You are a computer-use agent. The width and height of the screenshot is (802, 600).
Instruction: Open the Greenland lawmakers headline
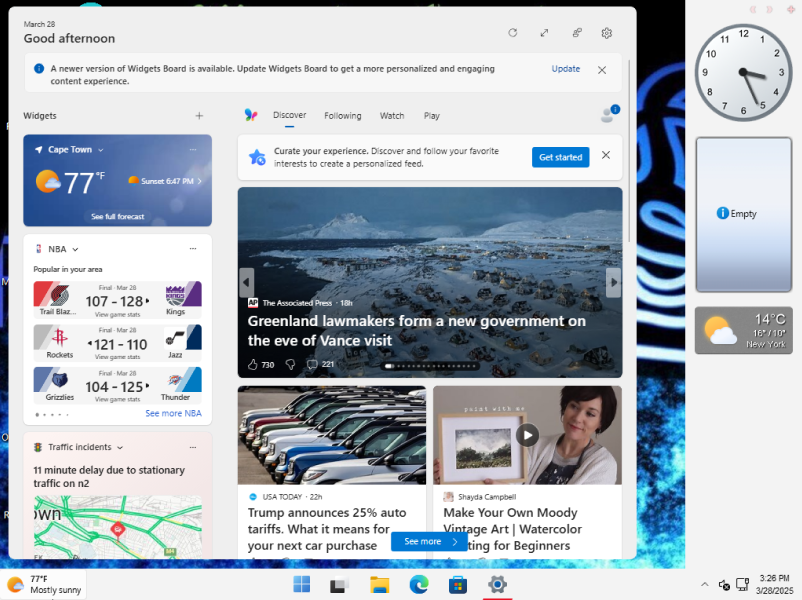pyautogui.click(x=416, y=331)
